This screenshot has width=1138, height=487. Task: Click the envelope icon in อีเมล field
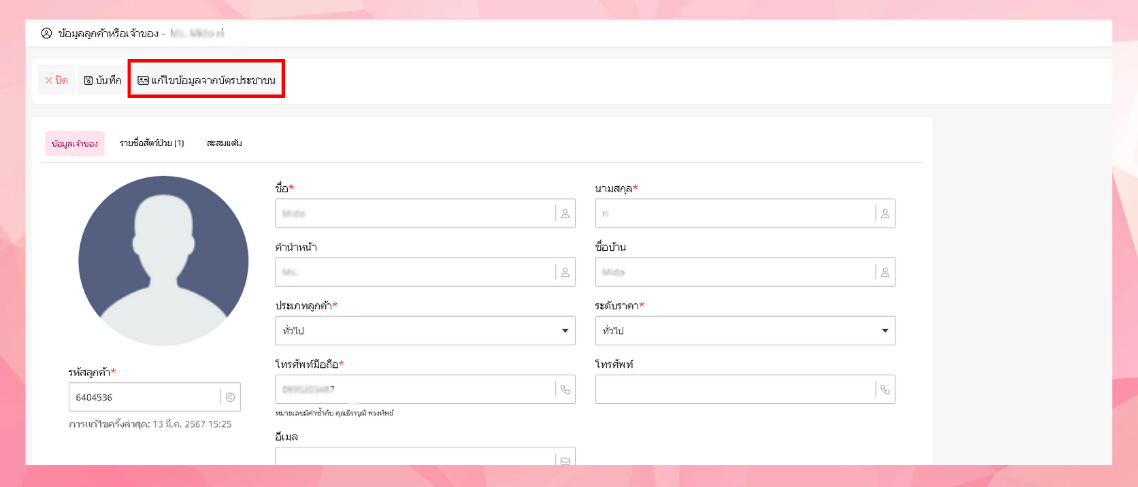tap(565, 461)
